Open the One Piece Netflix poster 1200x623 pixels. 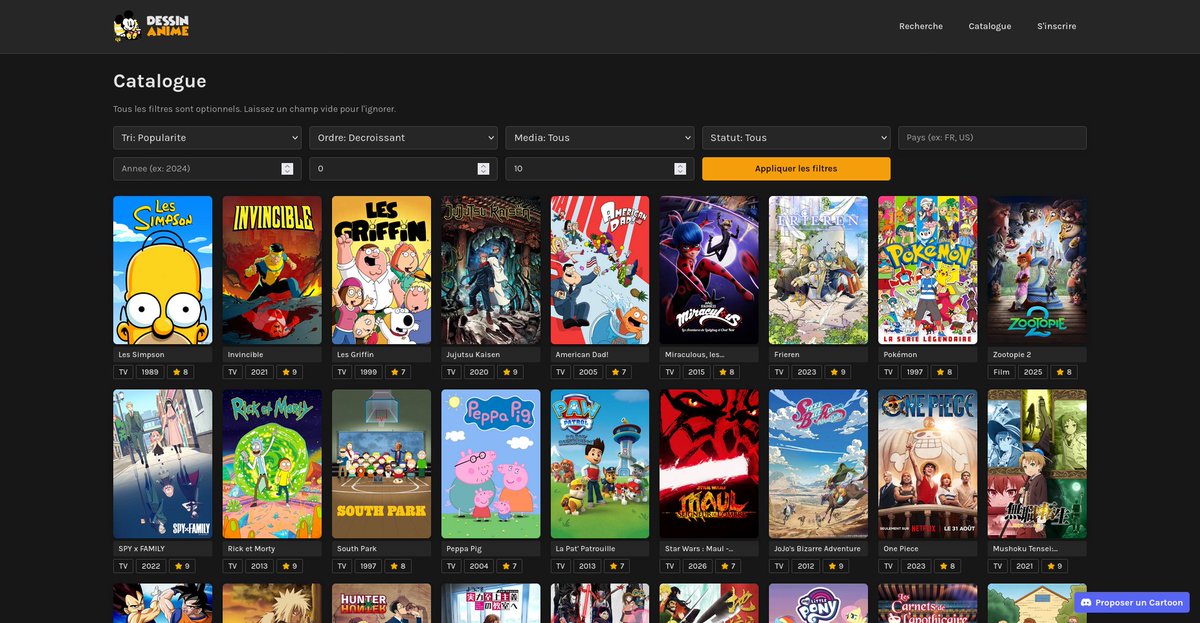tap(928, 464)
